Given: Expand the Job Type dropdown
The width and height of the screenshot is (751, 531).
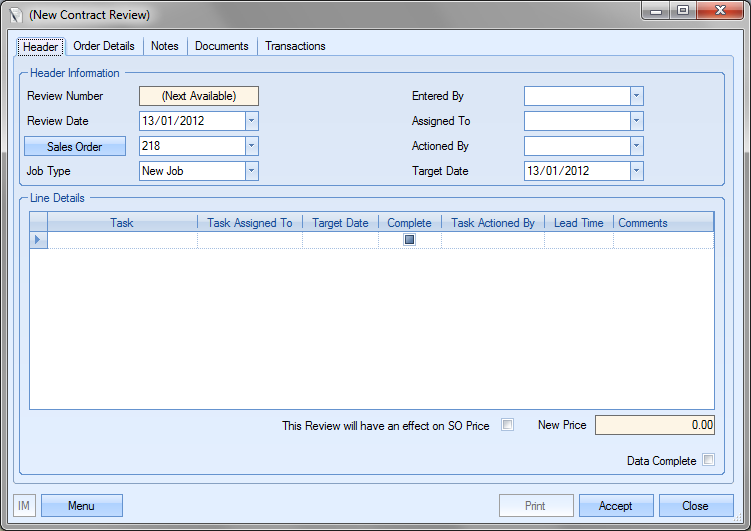Looking at the screenshot, I should pyautogui.click(x=252, y=171).
